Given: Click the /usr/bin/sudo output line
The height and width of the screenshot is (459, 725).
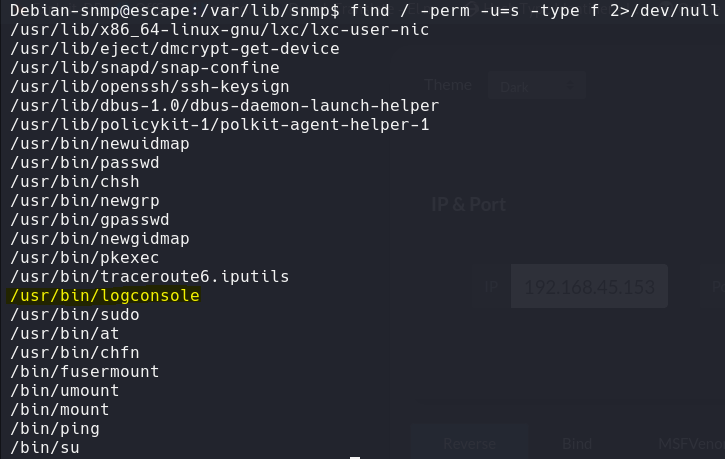Looking at the screenshot, I should pos(75,315).
